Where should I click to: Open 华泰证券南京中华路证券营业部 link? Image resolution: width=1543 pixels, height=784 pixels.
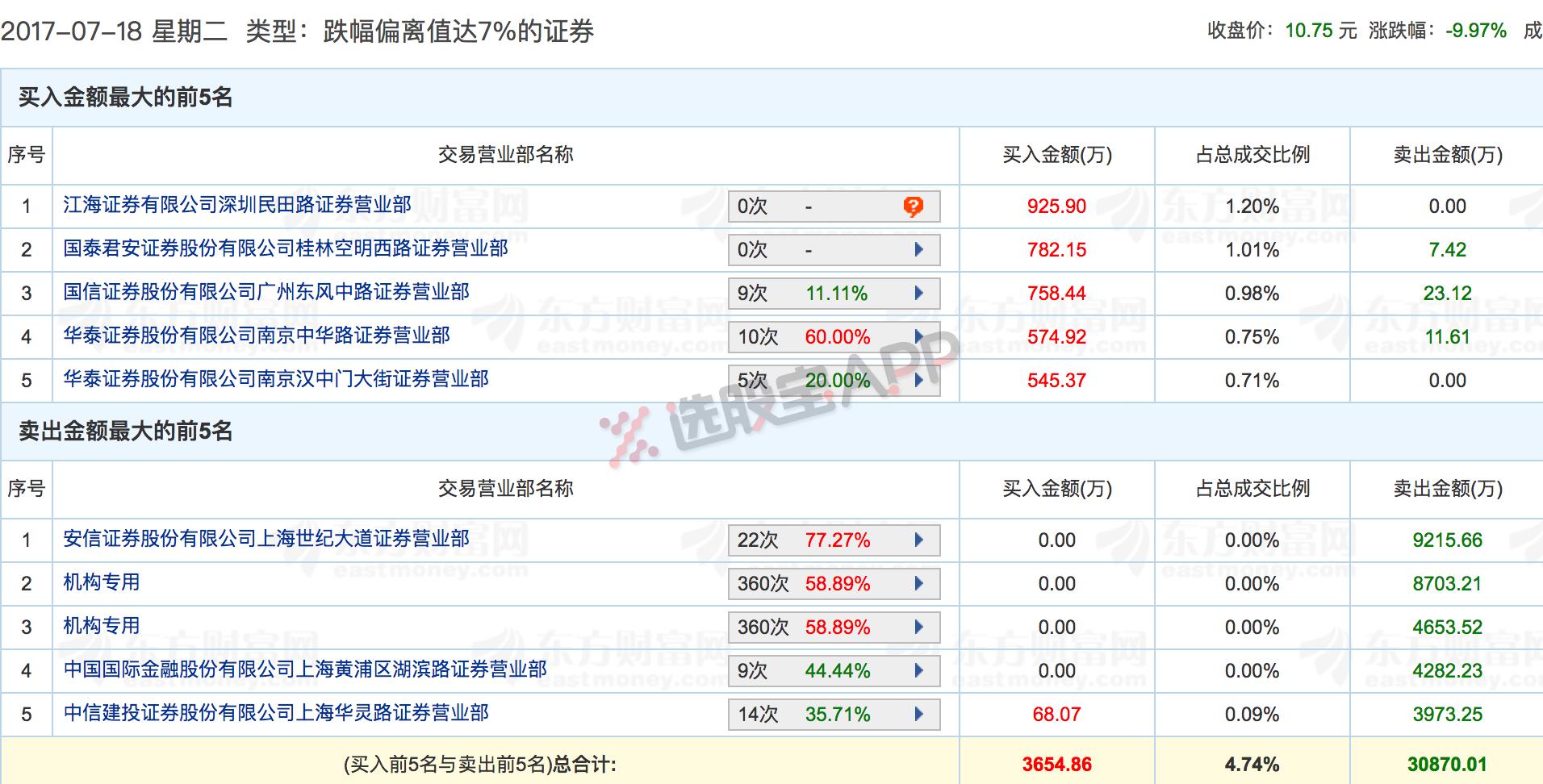(257, 336)
